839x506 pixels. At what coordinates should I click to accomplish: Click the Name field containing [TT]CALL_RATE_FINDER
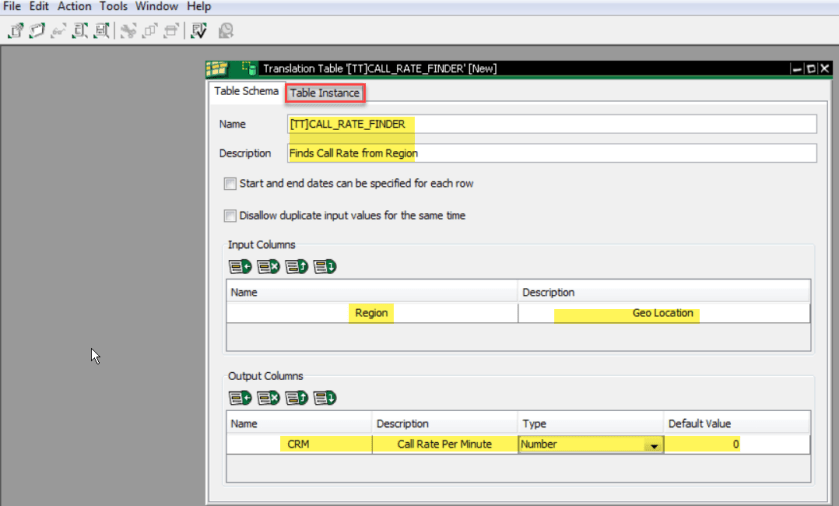(550, 124)
